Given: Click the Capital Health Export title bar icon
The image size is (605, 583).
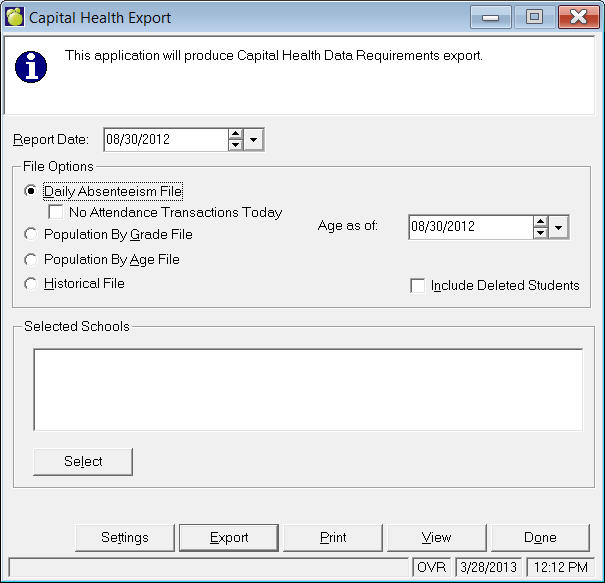Looking at the screenshot, I should (x=15, y=18).
